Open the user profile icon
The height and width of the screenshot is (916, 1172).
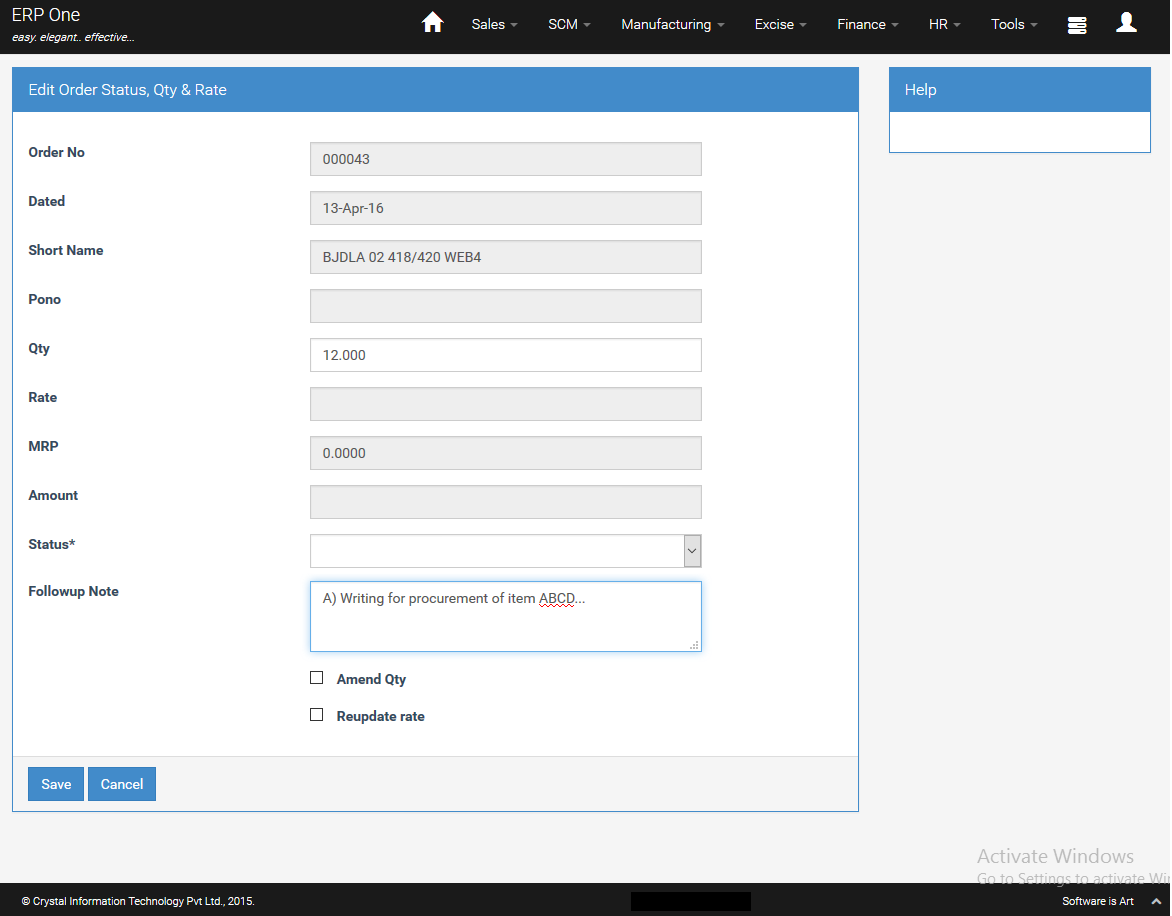[1126, 23]
